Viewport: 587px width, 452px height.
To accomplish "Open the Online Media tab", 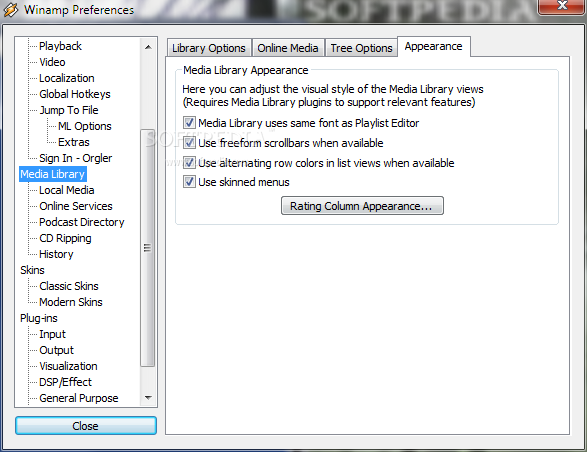I will click(288, 48).
